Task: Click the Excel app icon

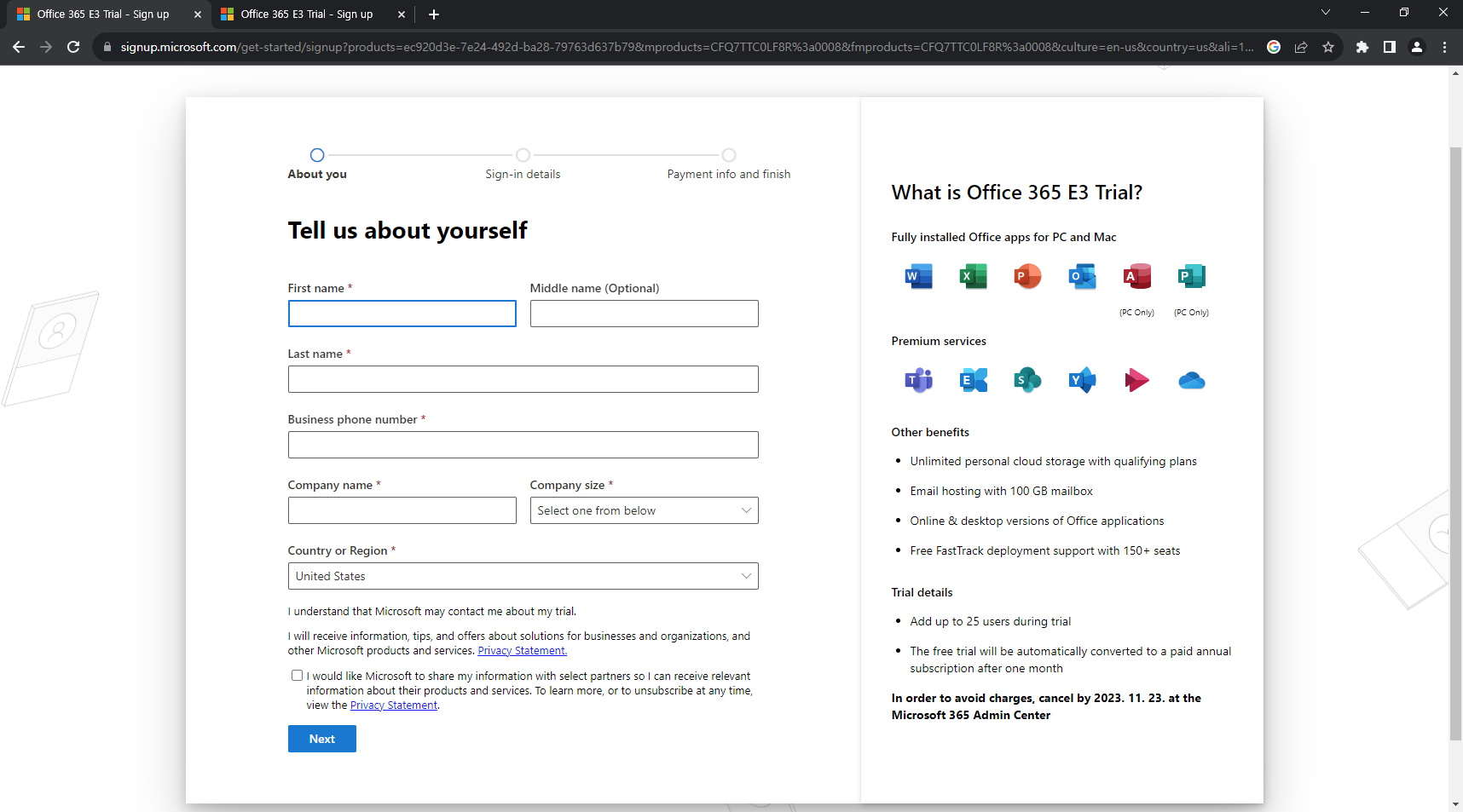Action: pos(973,276)
